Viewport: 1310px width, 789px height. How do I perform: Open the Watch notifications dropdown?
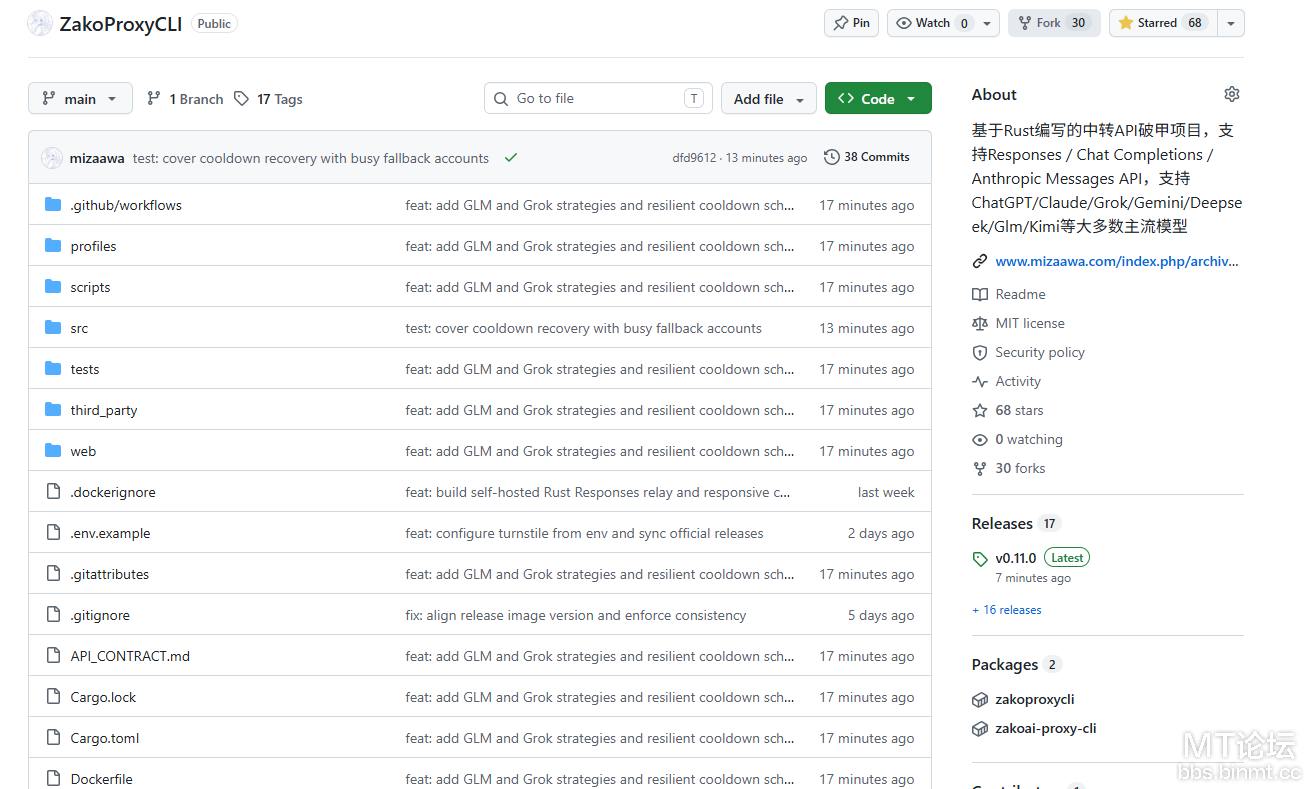943,23
